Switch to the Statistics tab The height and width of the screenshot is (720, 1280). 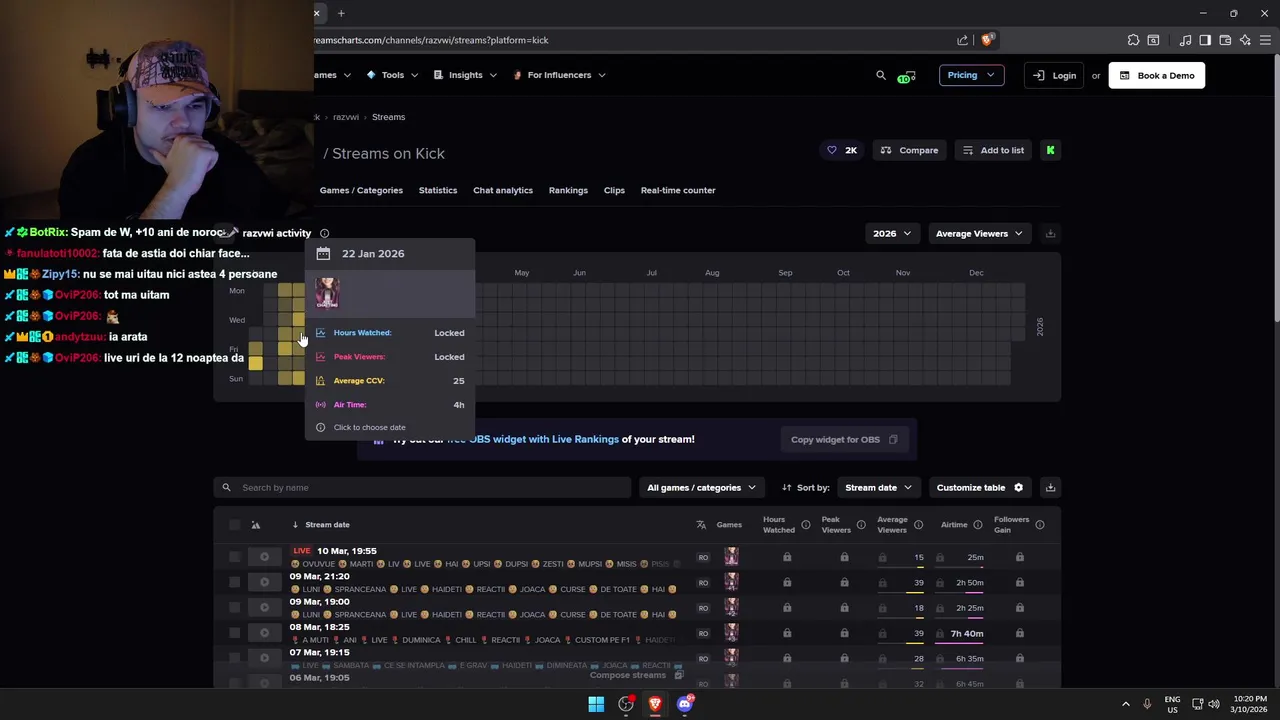coord(438,190)
